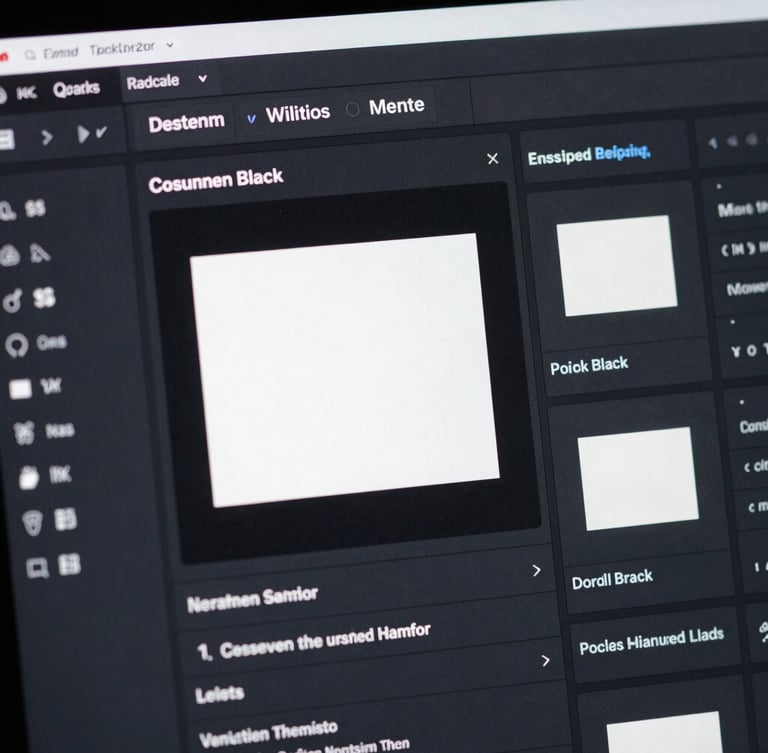The height and width of the screenshot is (753, 768).
Task: Select the cluster tool icon labeled Nas
Action: (24, 433)
